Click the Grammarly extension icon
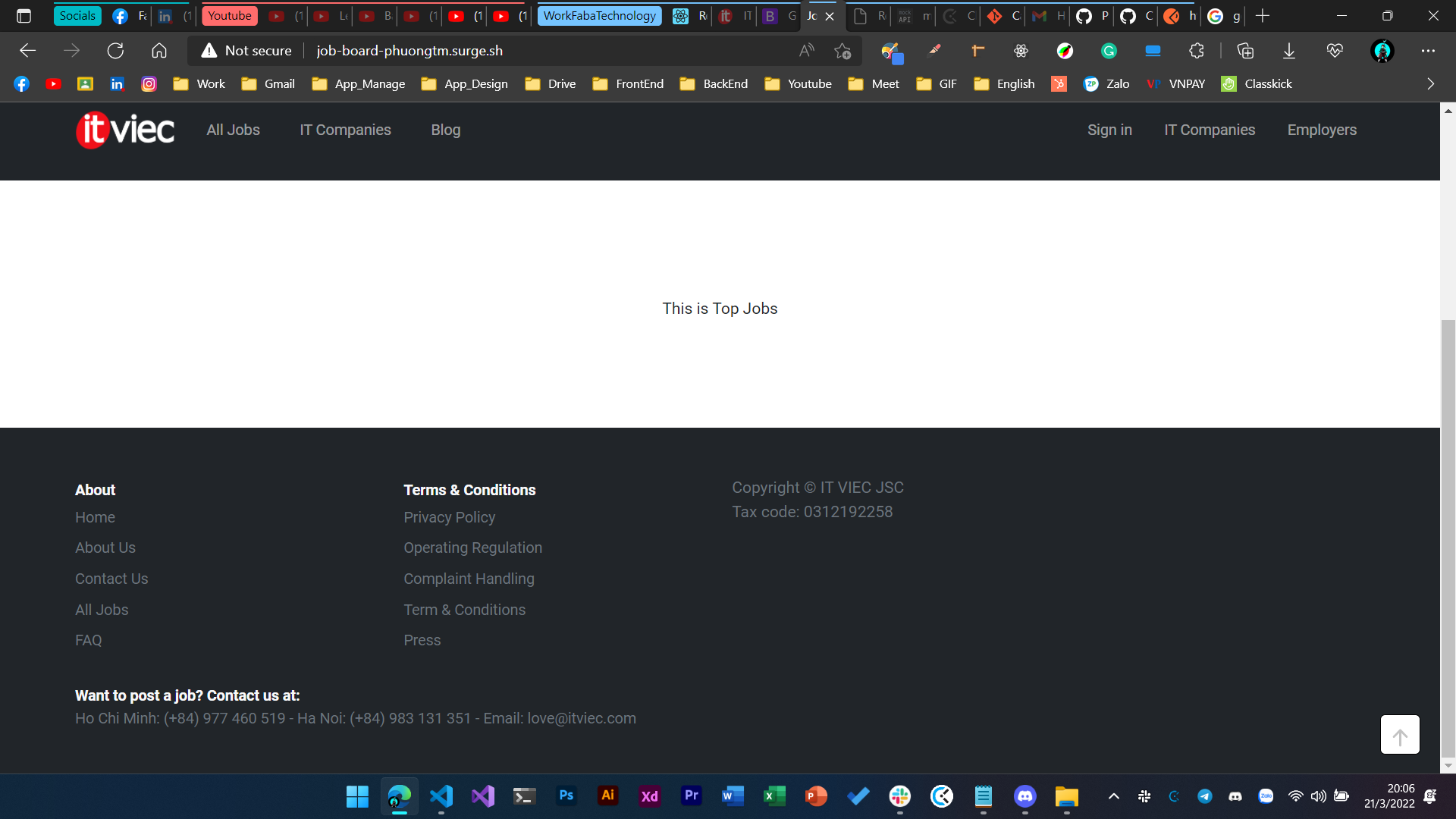The image size is (1456, 819). tap(1109, 51)
